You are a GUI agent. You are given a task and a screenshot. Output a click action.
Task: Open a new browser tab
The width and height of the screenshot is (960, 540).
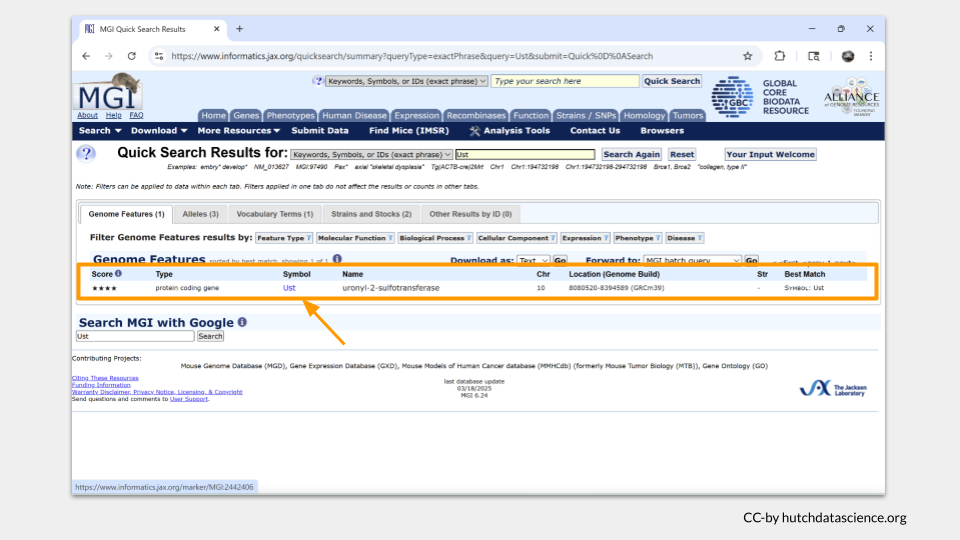click(239, 29)
